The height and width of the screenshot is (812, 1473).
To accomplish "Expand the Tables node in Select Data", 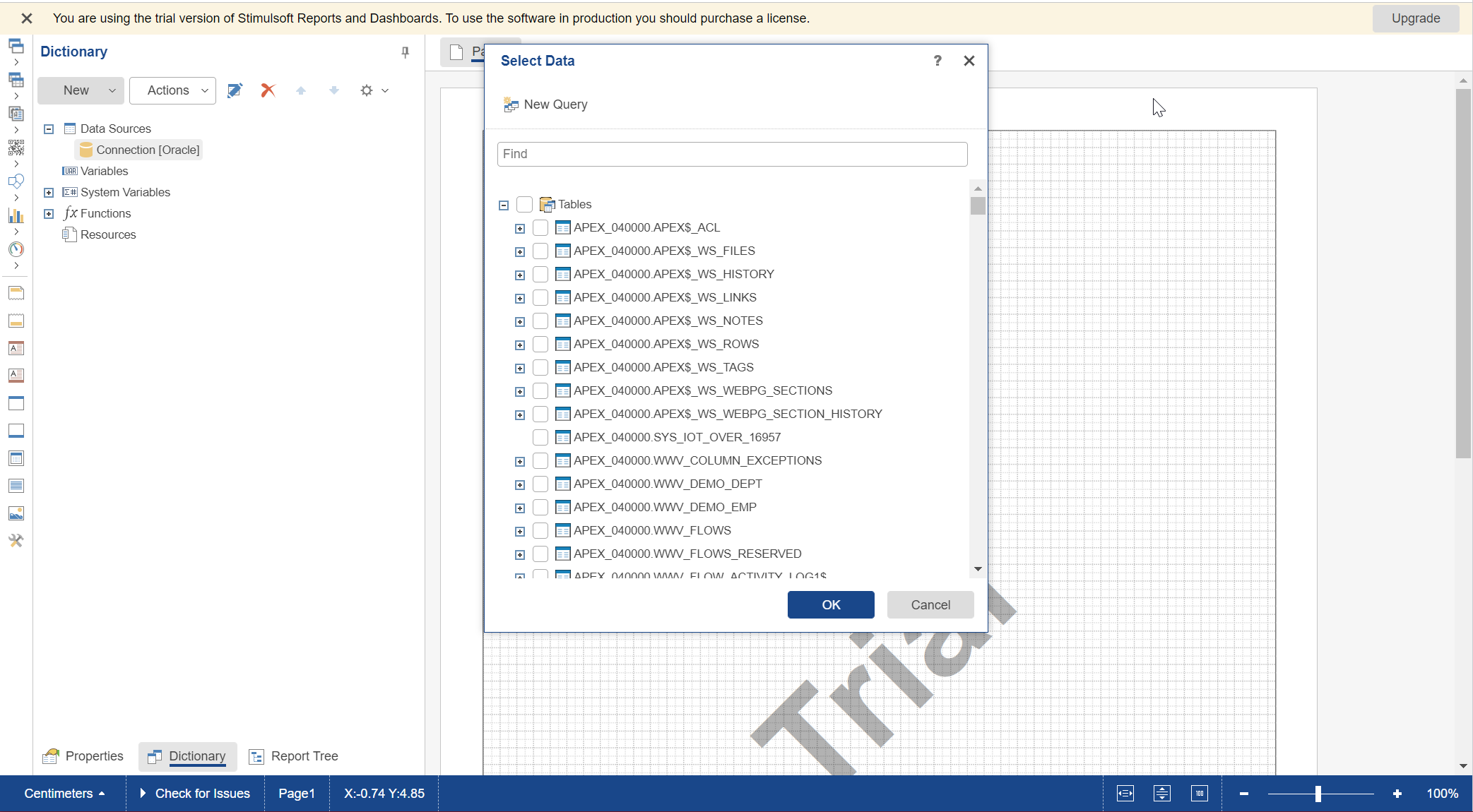I will 503,204.
